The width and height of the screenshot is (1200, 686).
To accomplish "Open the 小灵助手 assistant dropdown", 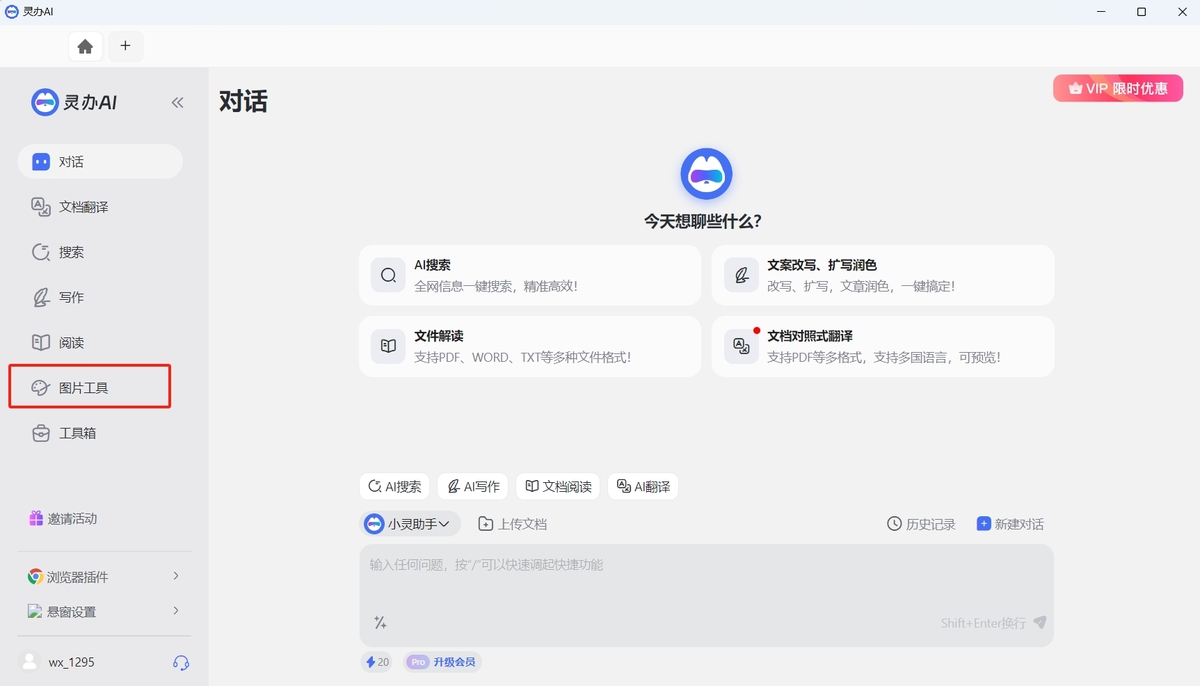I will pyautogui.click(x=410, y=524).
